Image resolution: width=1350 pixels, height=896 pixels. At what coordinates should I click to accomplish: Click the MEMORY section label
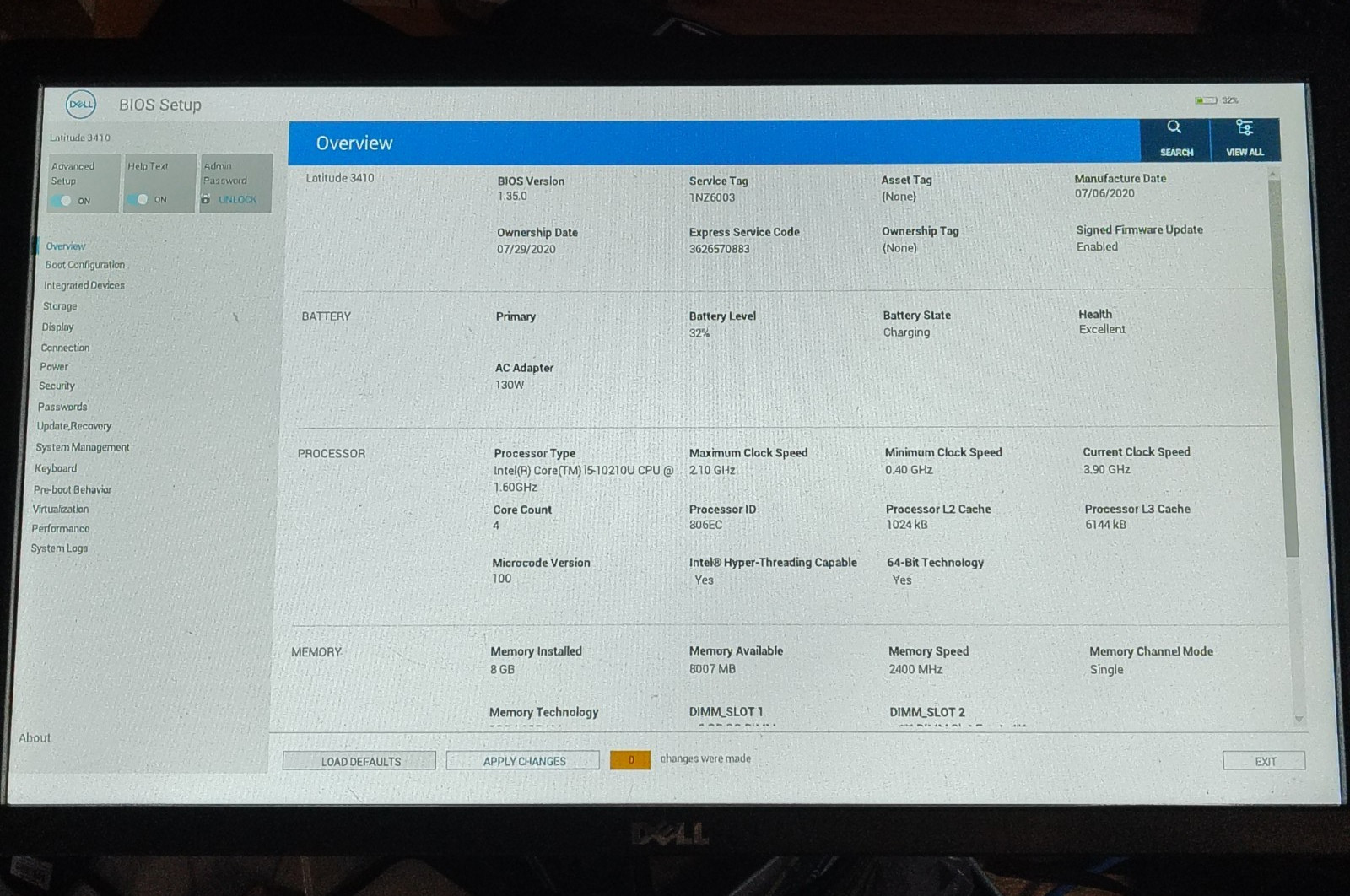point(316,652)
